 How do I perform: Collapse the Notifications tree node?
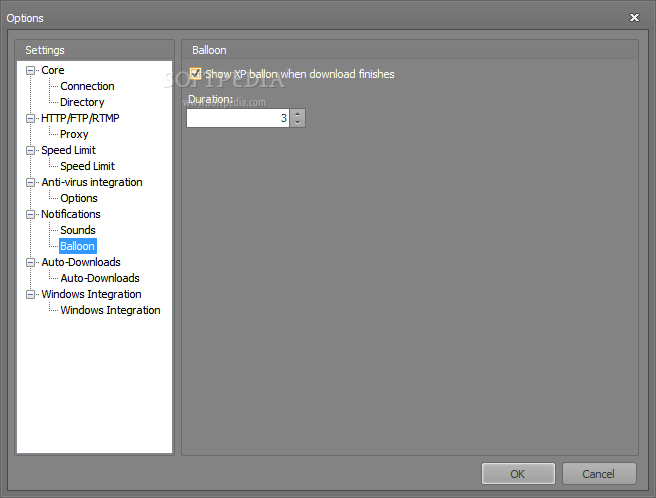coord(30,214)
